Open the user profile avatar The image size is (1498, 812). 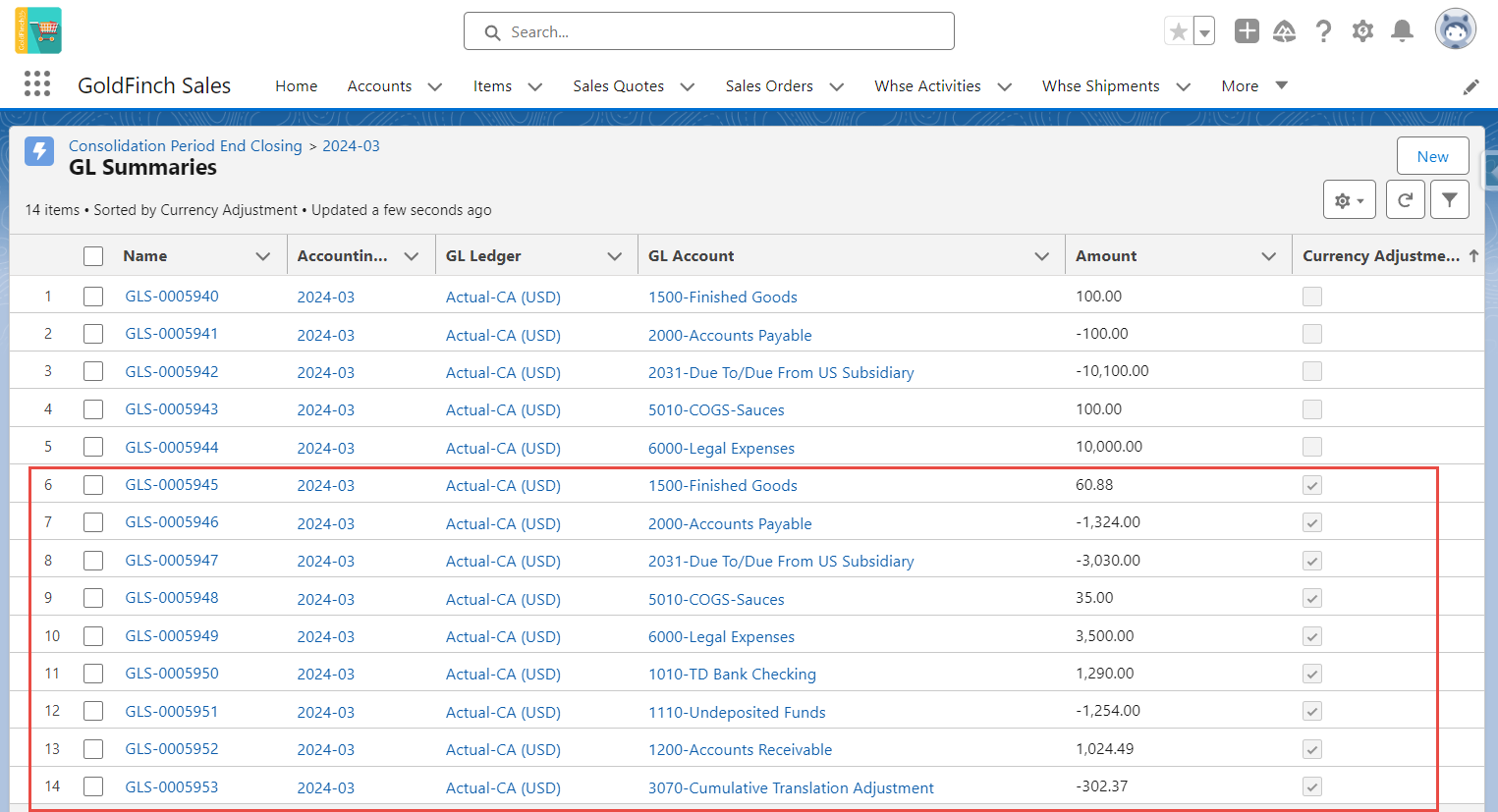pos(1455,30)
